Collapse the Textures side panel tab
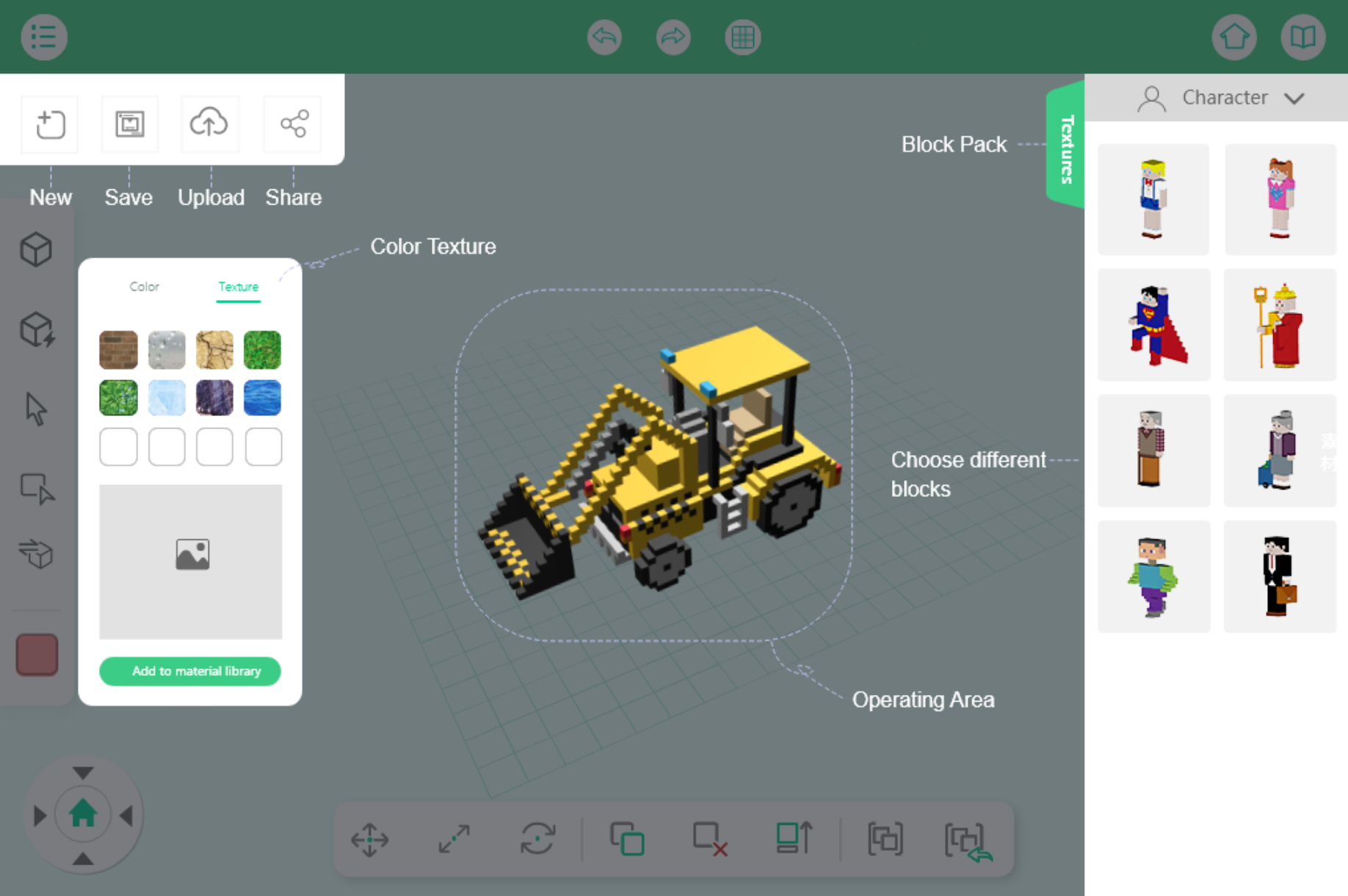 pos(1065,148)
